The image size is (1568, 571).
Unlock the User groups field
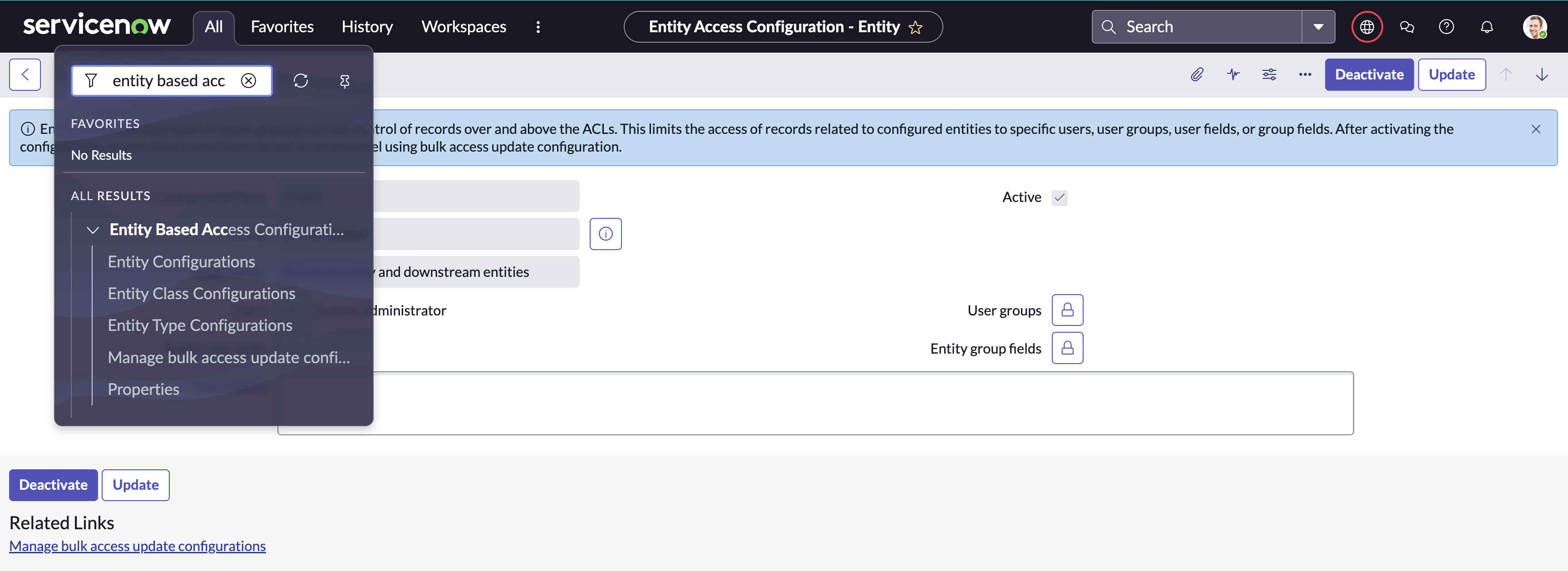tap(1067, 310)
